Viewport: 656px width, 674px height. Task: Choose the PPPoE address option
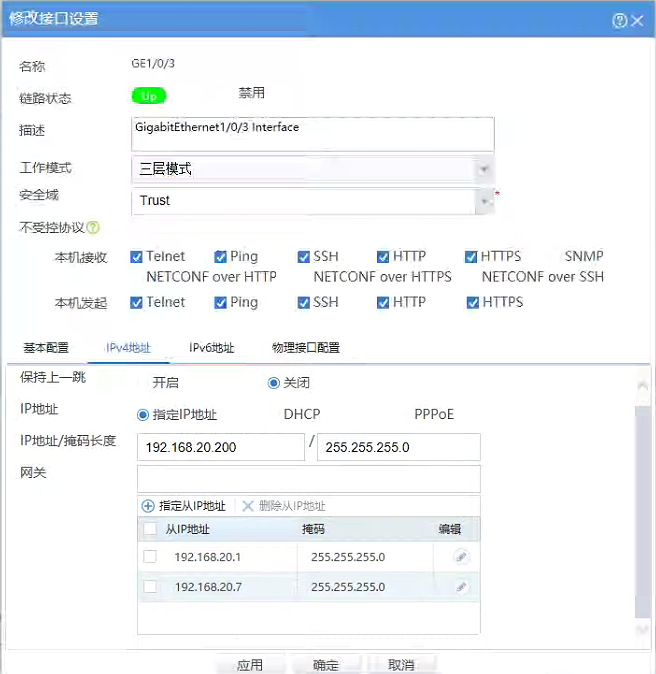[434, 414]
